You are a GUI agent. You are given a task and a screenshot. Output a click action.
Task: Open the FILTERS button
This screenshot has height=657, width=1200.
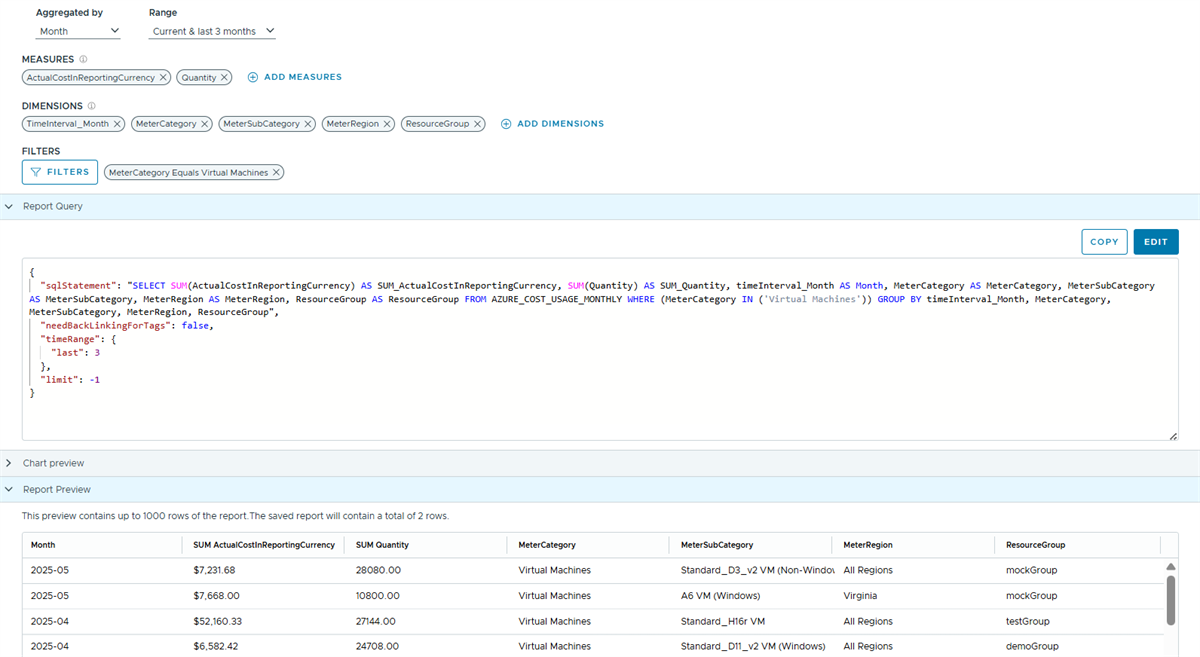[60, 172]
